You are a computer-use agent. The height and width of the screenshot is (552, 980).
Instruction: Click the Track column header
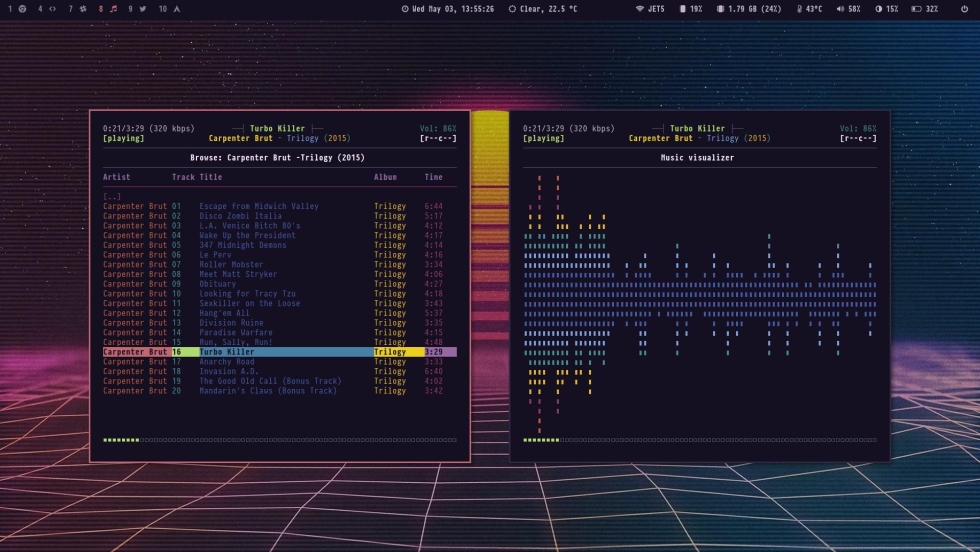pos(183,177)
